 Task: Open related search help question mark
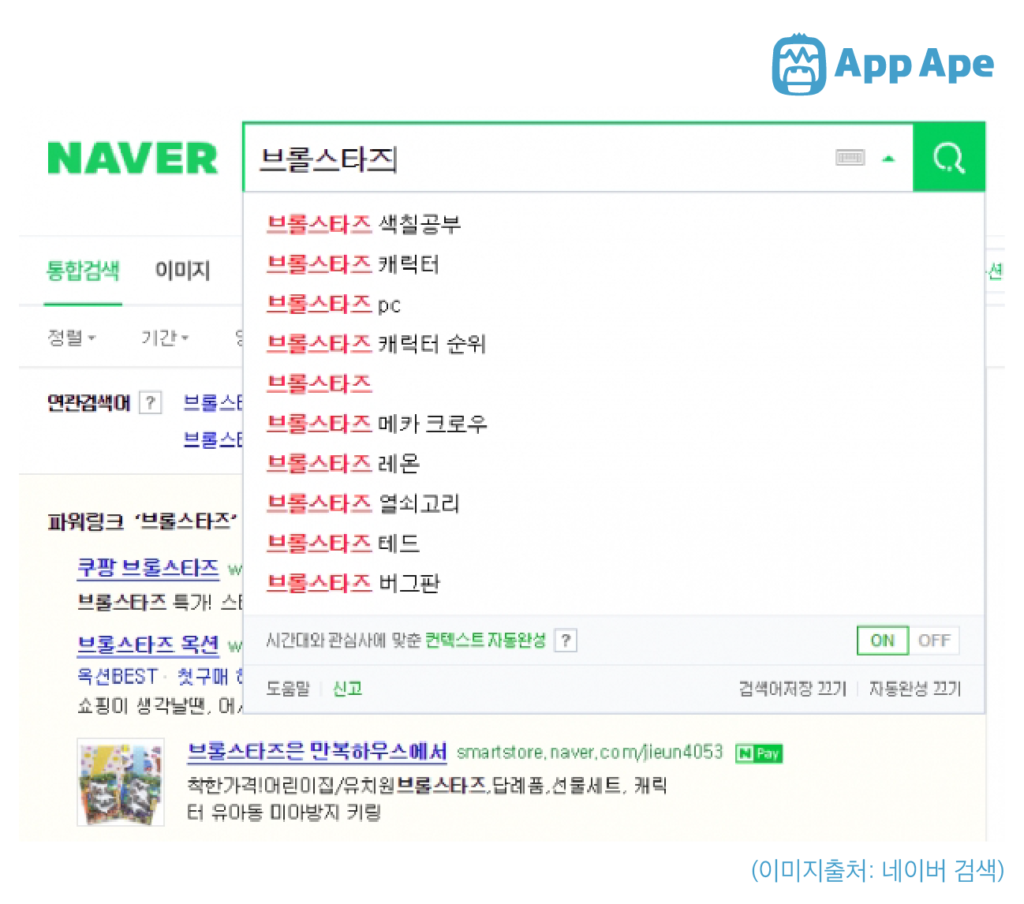(150, 402)
